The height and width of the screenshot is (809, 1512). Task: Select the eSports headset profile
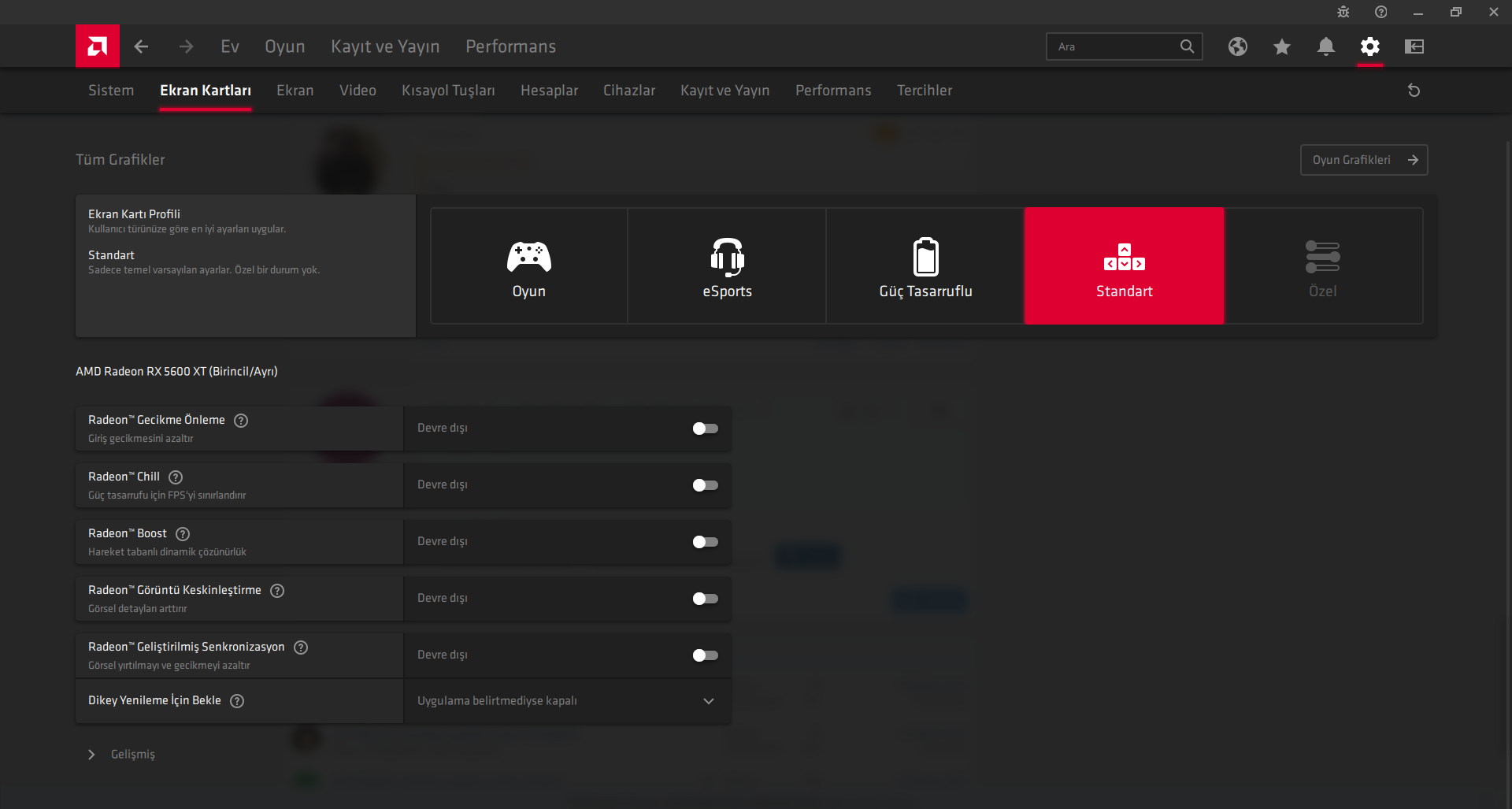click(728, 266)
